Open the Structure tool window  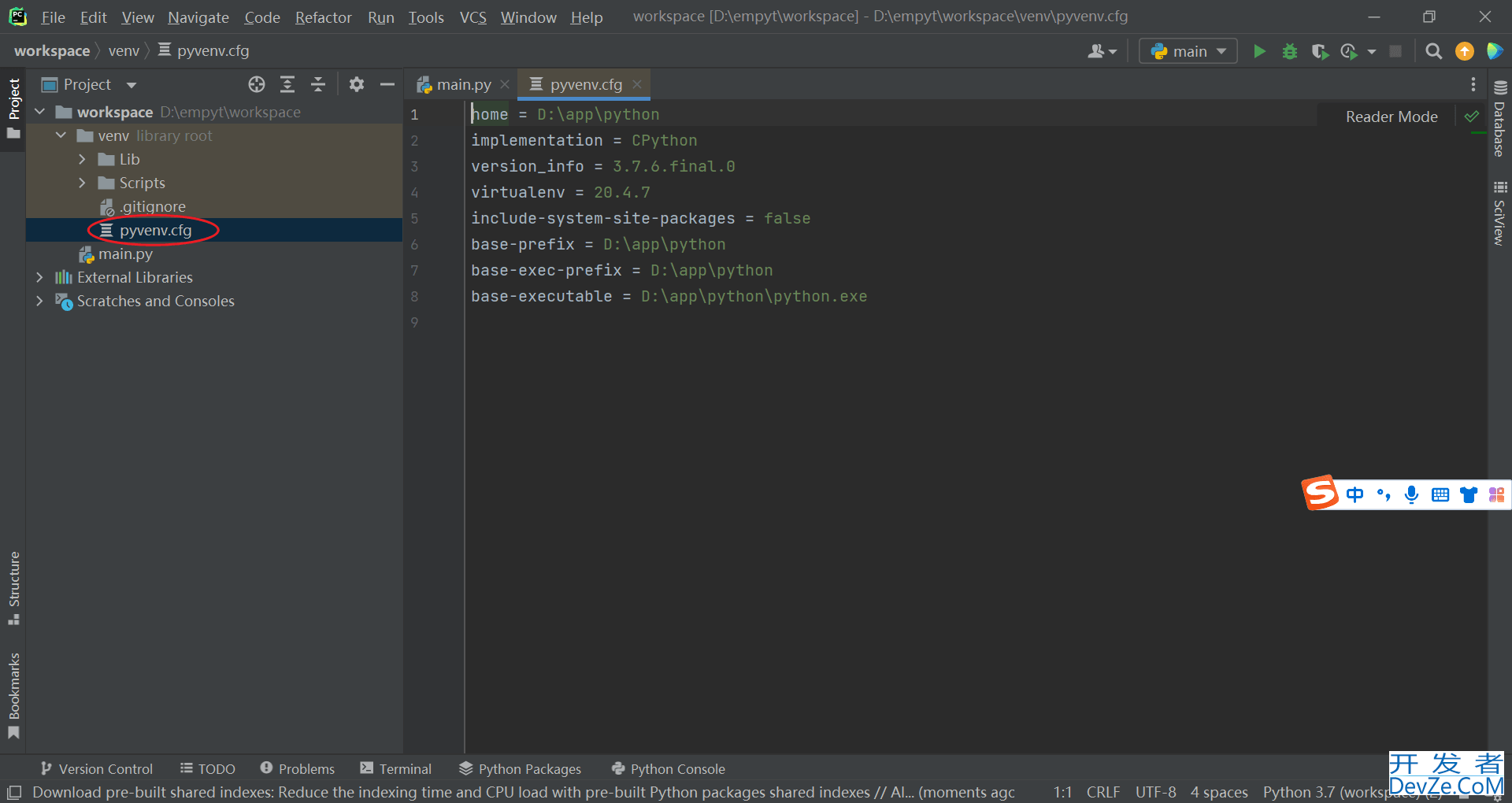[x=13, y=588]
